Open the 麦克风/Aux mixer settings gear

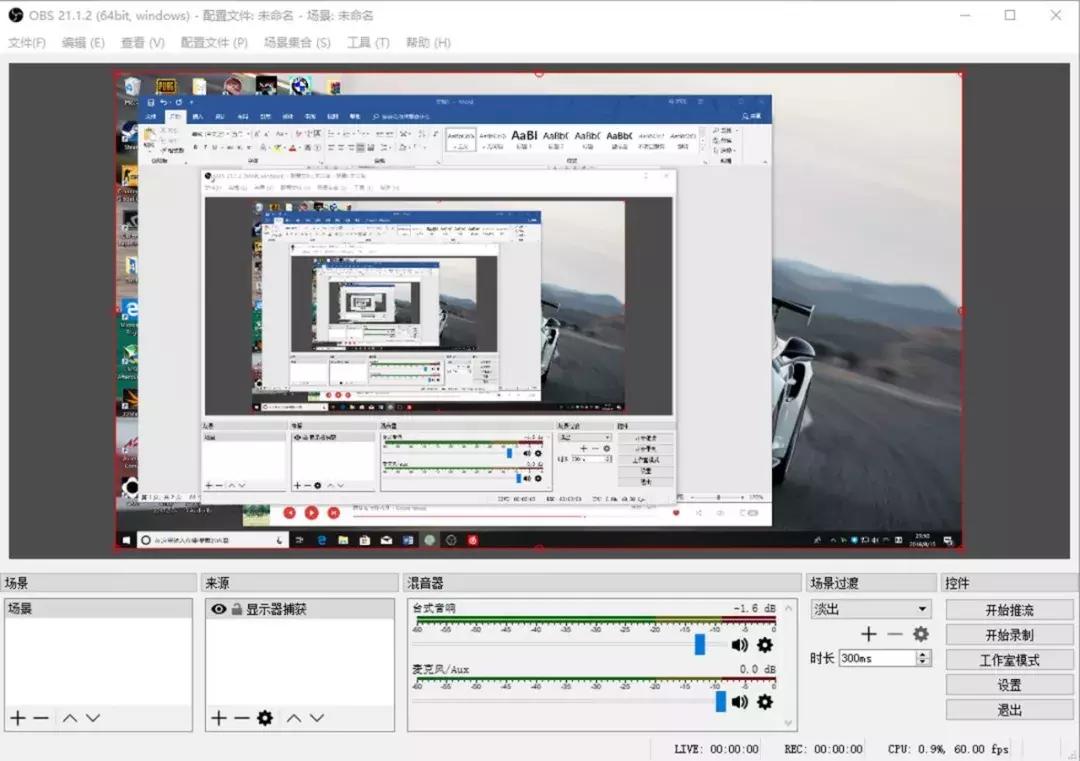[x=764, y=702]
